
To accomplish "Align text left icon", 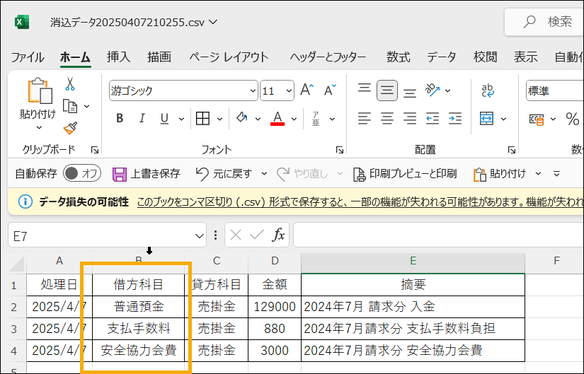I will [x=364, y=118].
